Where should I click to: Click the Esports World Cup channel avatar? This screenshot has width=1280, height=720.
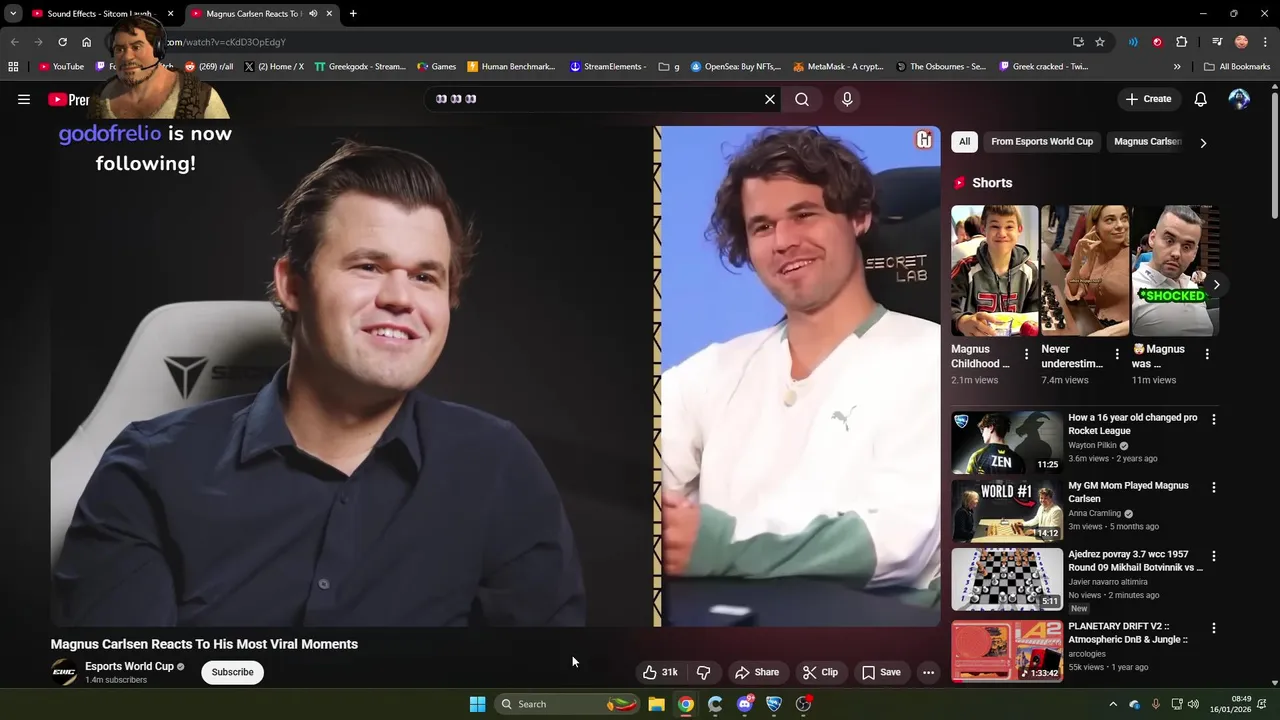[64, 672]
